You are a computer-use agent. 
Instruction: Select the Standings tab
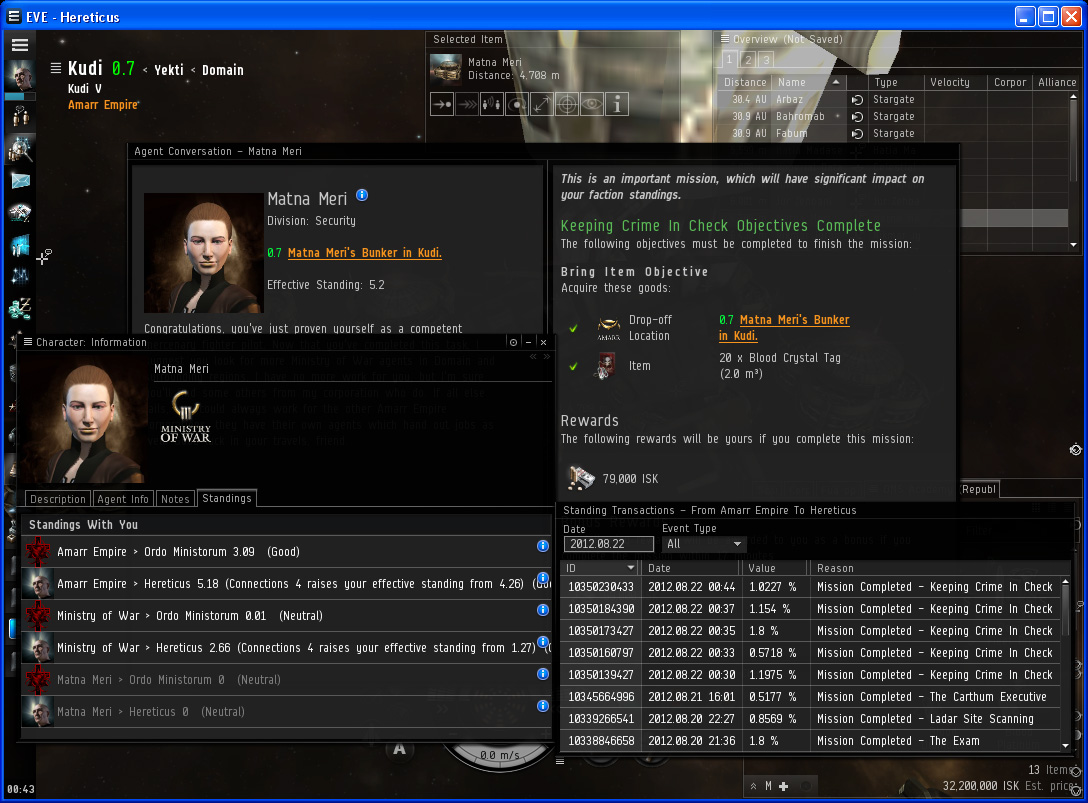tap(227, 498)
